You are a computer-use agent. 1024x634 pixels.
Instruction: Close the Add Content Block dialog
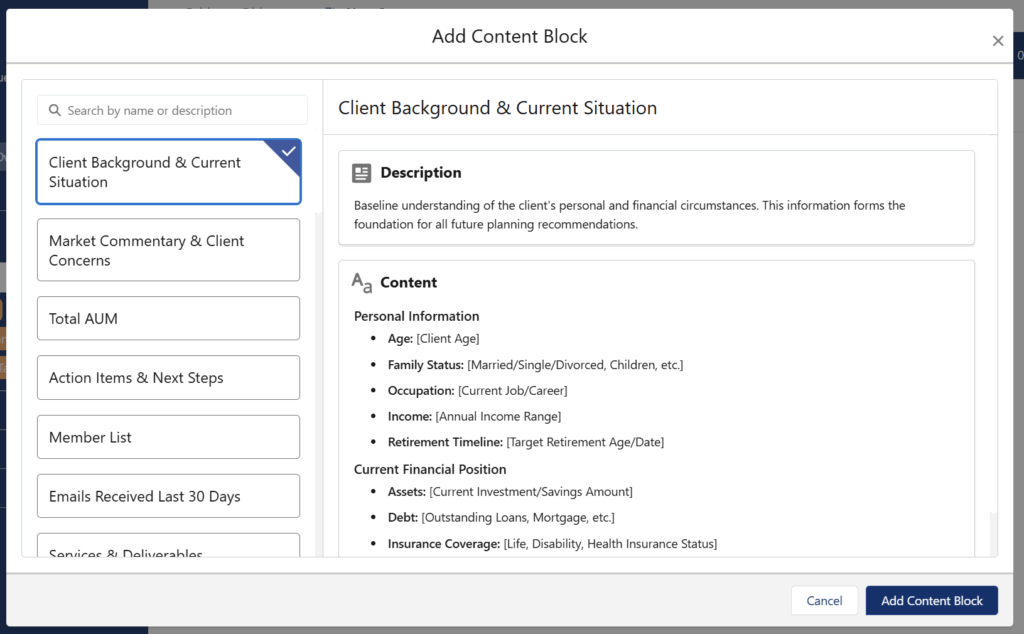click(x=997, y=41)
